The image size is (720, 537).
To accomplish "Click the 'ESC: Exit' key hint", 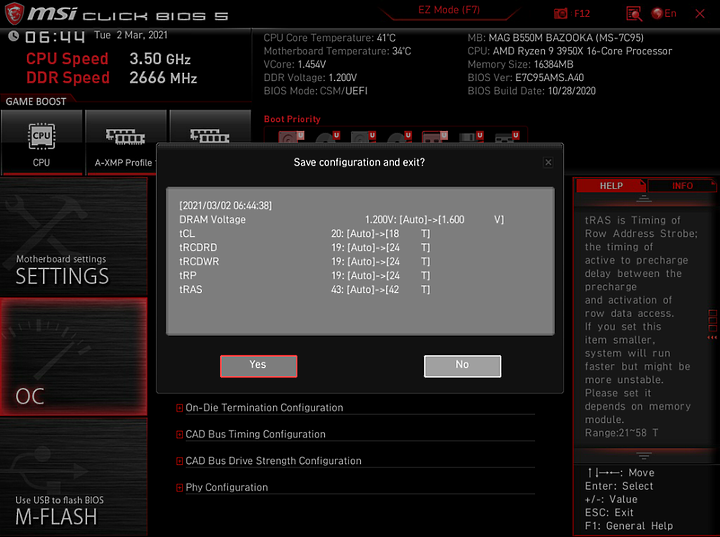I will (x=609, y=512).
